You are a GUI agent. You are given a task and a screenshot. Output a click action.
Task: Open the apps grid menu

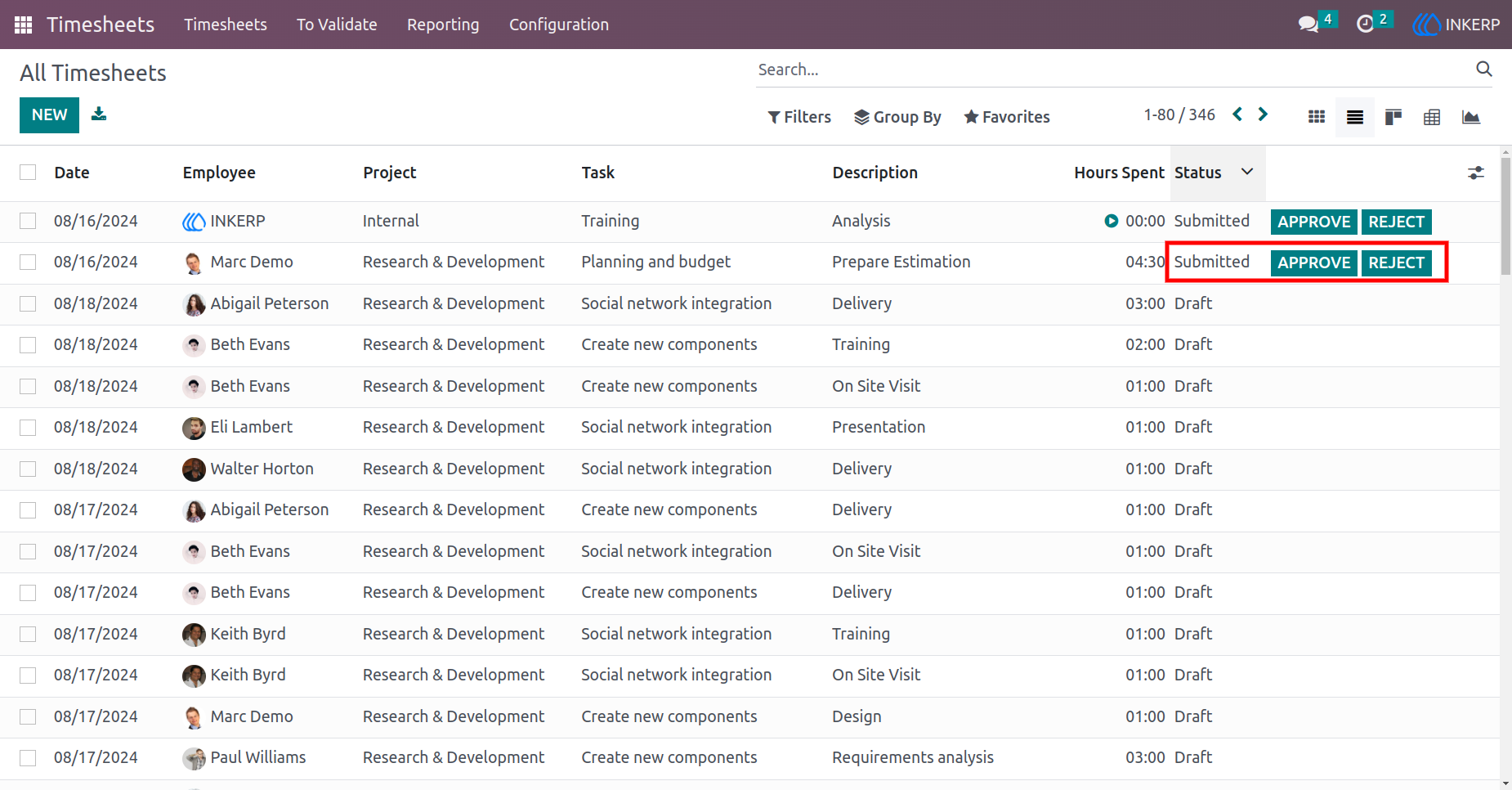click(23, 25)
